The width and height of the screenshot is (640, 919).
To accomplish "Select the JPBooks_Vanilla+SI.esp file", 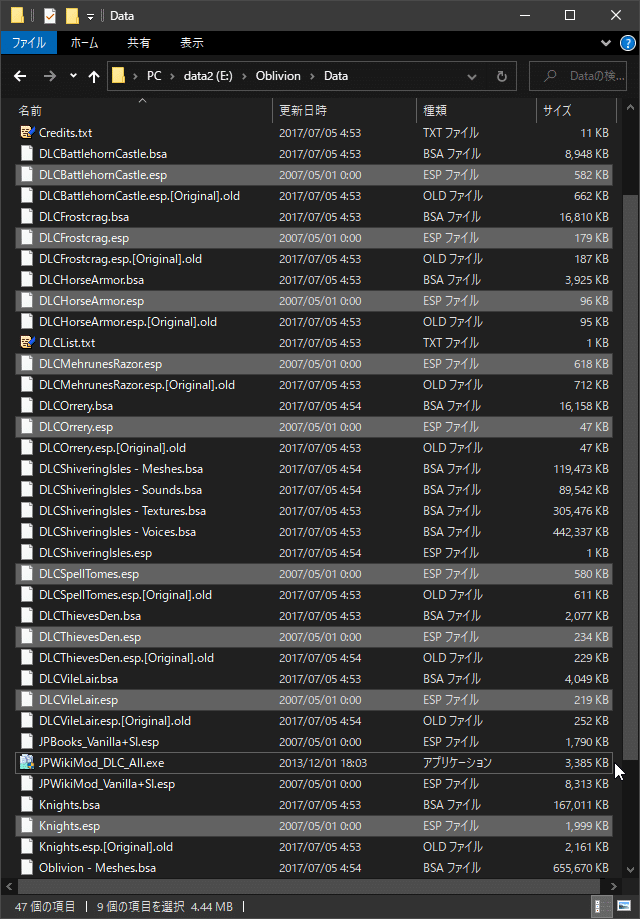I will 314,741.
